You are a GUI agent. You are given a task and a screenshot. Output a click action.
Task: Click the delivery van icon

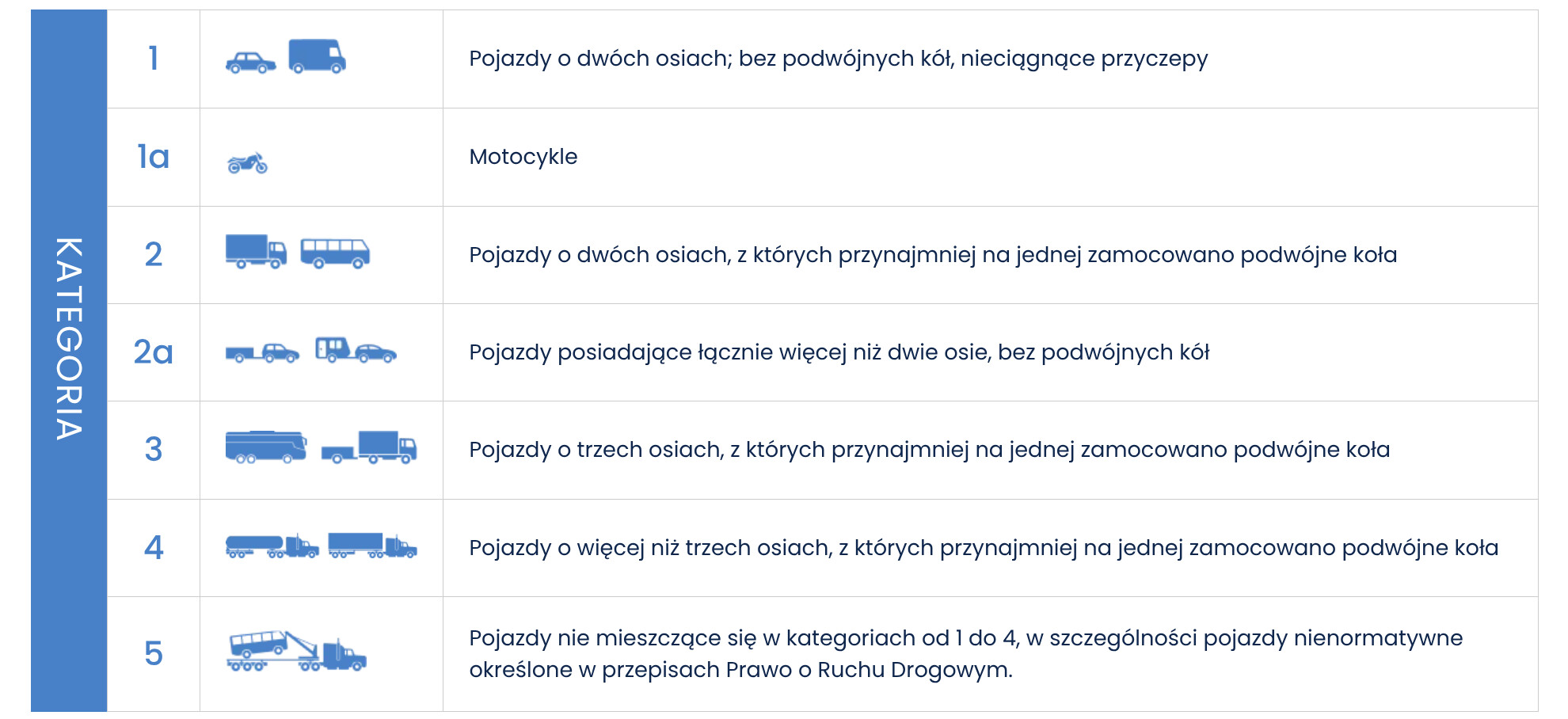point(317,56)
